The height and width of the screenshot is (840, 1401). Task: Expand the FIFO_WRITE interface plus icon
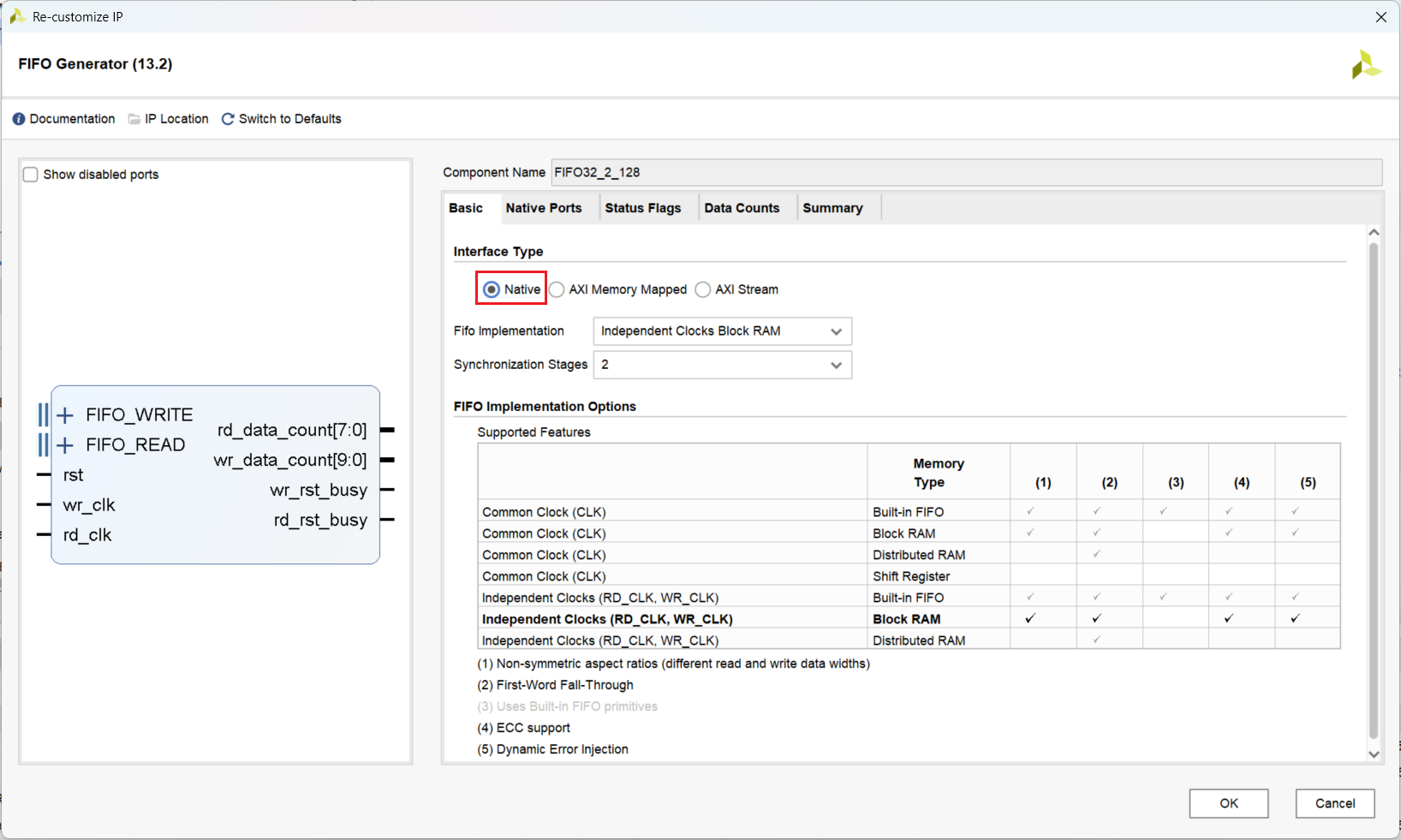[65, 415]
